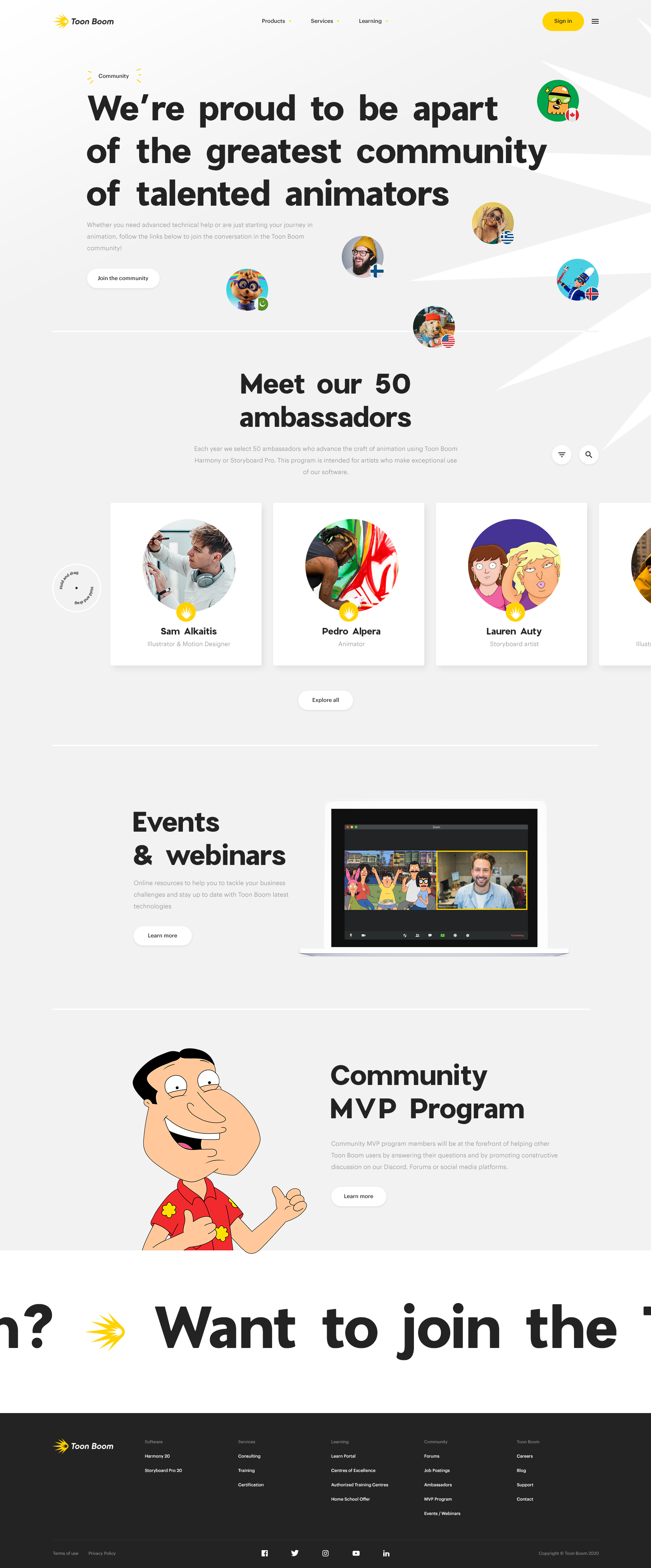Image resolution: width=651 pixels, height=1568 pixels.
Task: Click the Toon Boom header logo
Action: point(83,21)
